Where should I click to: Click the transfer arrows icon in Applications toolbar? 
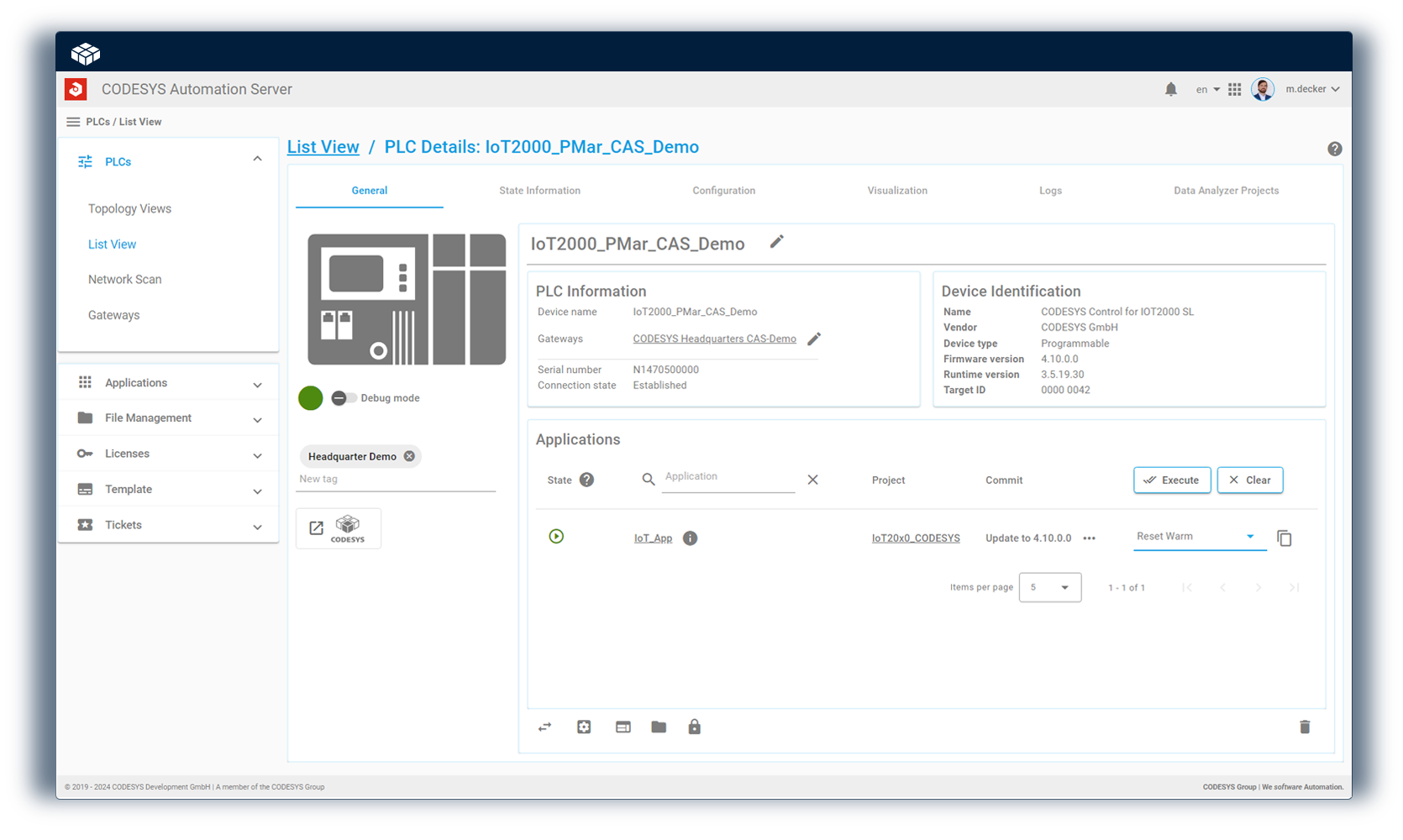tap(544, 727)
